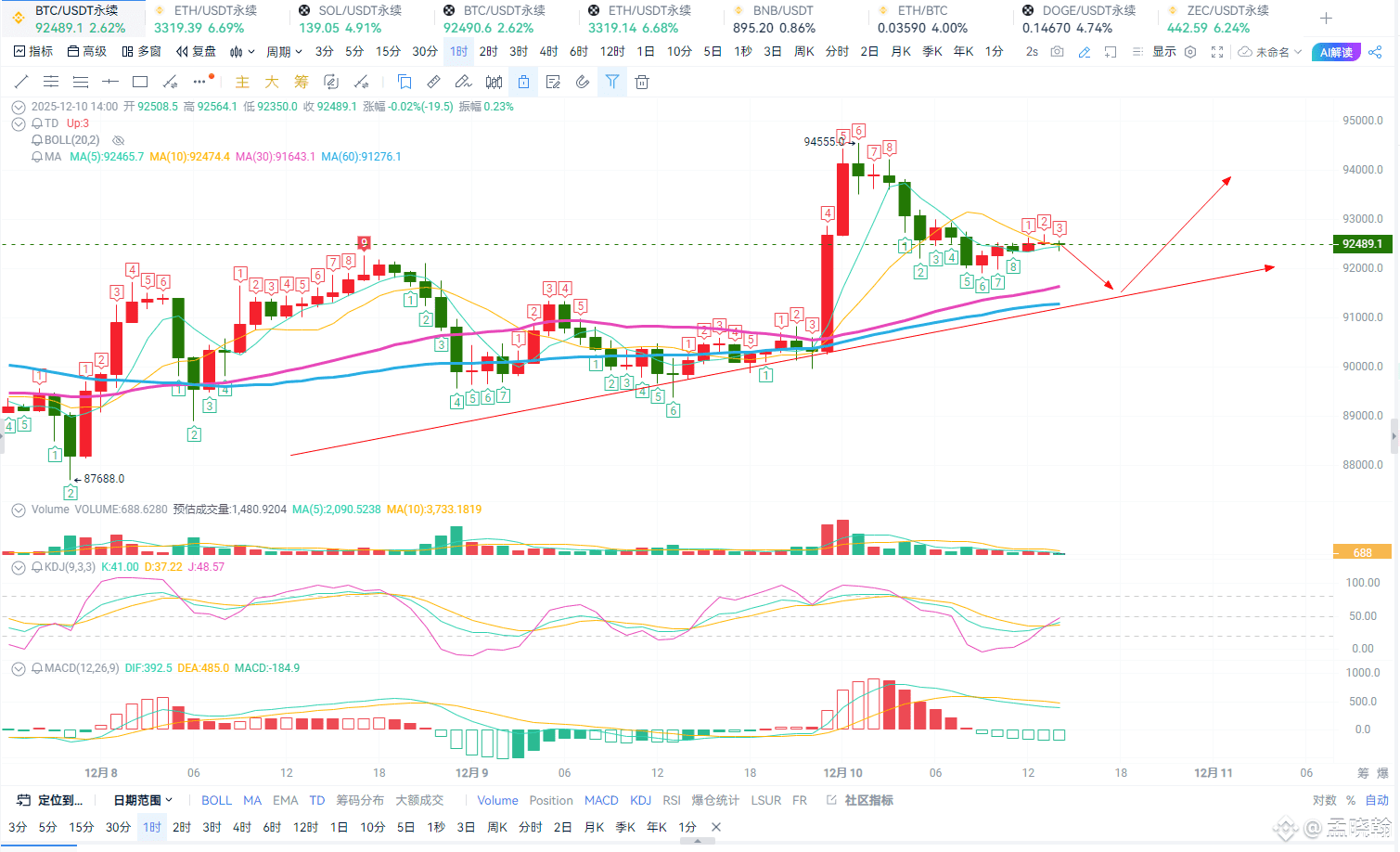Collapse the KDJ(9,3,3) panel
Image resolution: width=1400 pixels, height=852 pixels.
coord(18,567)
